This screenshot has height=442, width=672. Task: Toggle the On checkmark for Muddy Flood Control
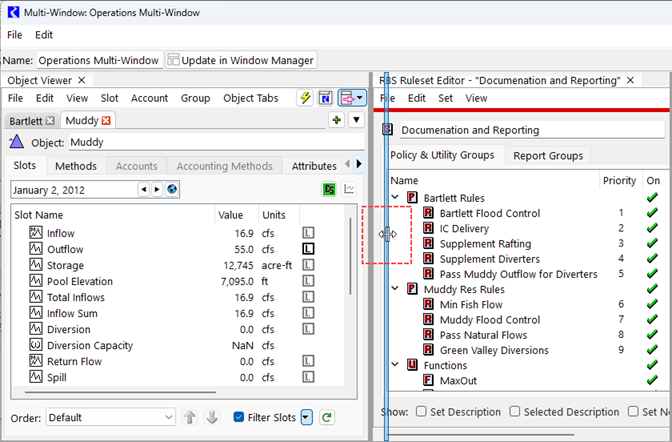(652, 319)
